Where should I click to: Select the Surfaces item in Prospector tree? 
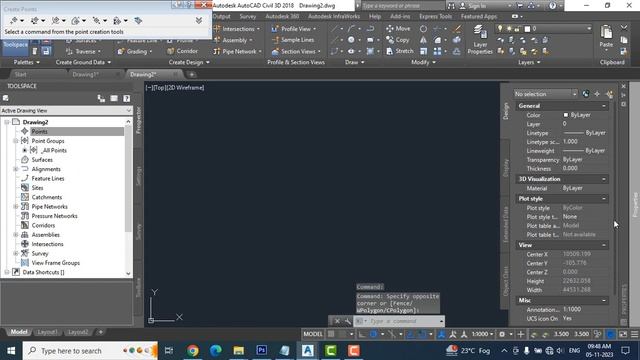(x=42, y=160)
